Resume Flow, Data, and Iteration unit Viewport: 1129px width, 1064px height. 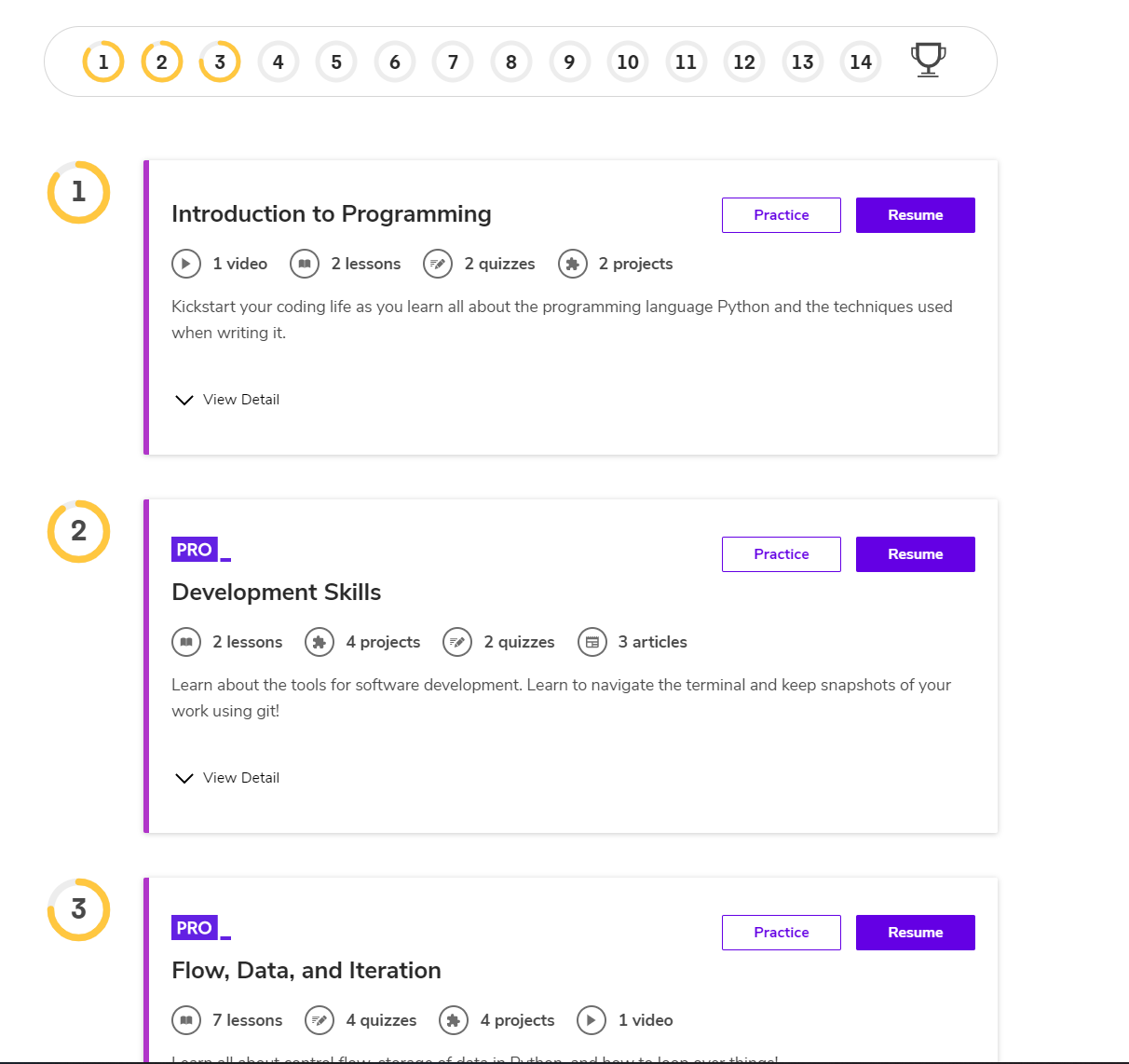915,933
